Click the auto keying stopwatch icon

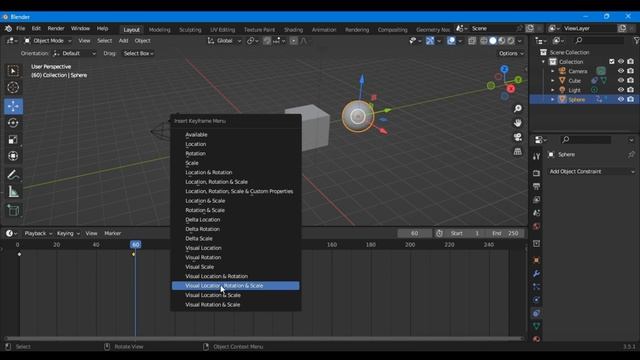(439, 233)
